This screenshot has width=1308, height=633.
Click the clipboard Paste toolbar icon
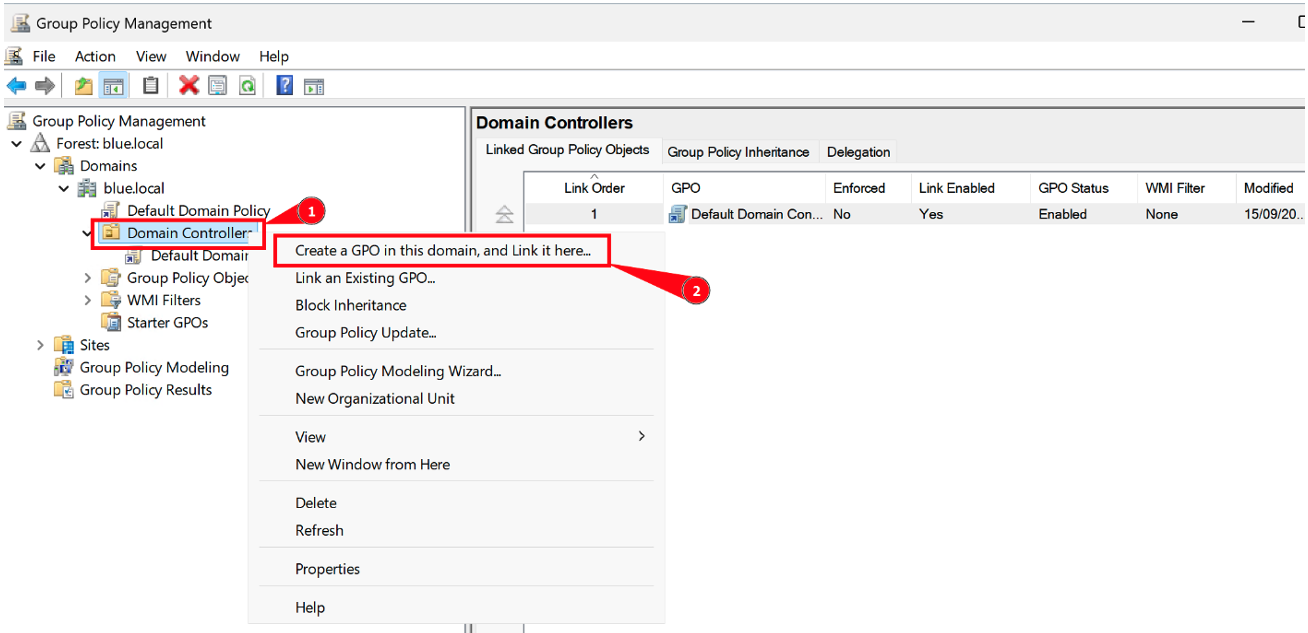pyautogui.click(x=151, y=86)
